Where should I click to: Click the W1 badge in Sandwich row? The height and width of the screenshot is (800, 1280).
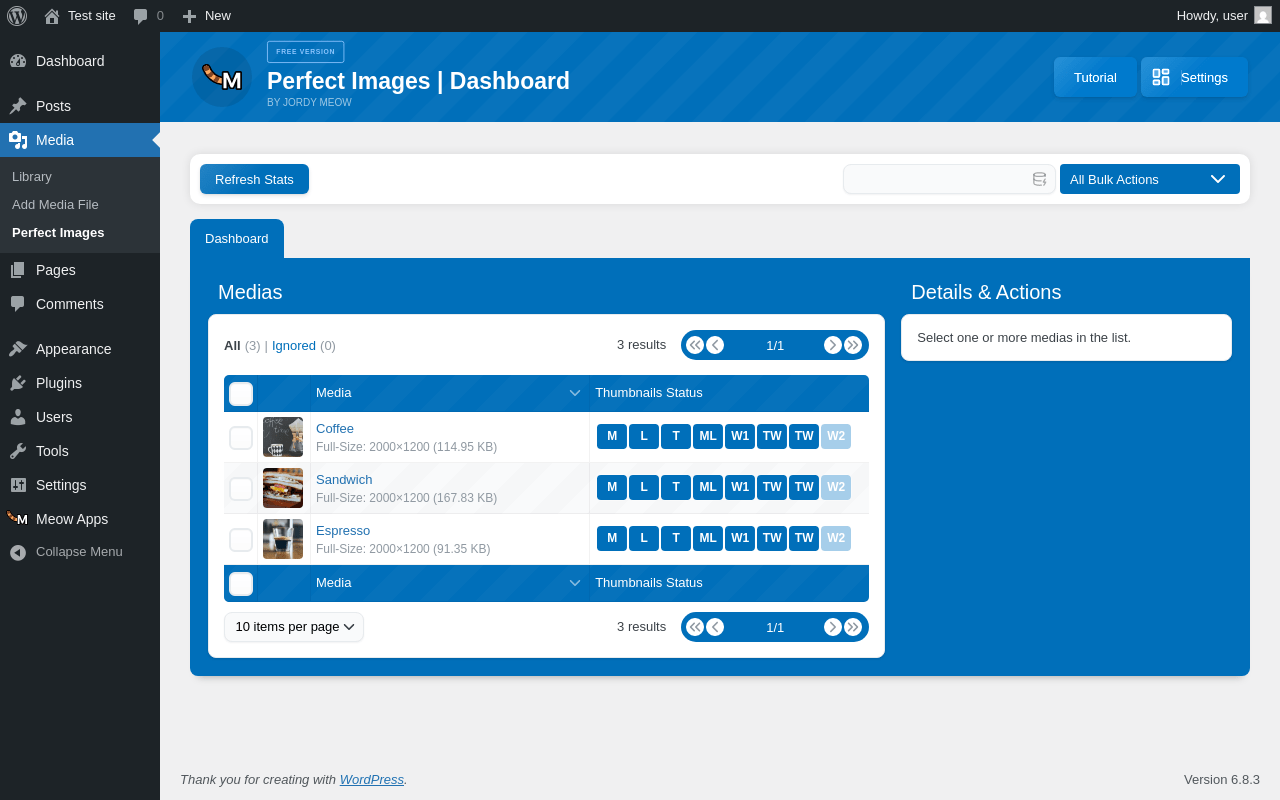coord(740,488)
